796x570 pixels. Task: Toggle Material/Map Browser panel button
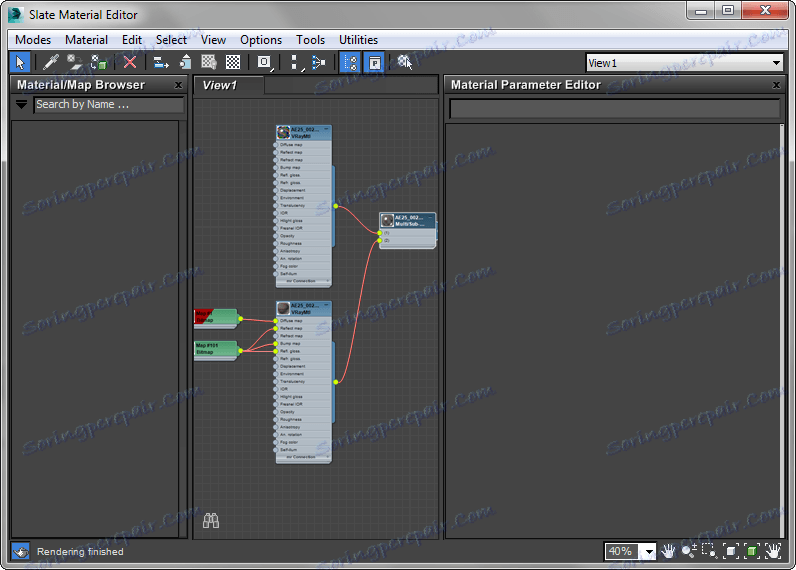pos(350,62)
